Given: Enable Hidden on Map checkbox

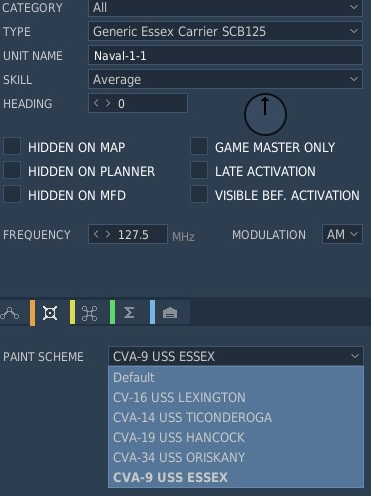Looking at the screenshot, I should (x=12, y=146).
